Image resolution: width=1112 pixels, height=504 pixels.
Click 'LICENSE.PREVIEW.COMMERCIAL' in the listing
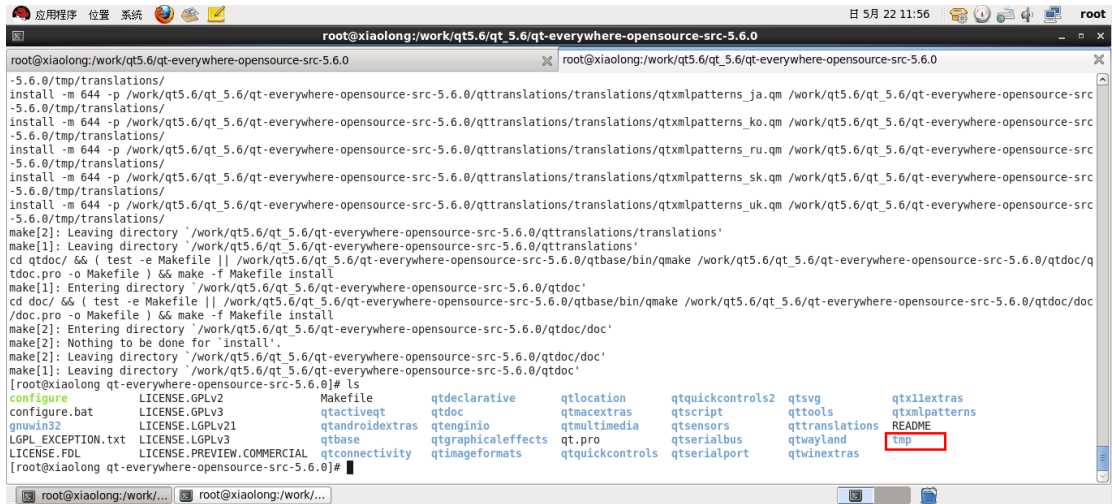pyautogui.click(x=223, y=454)
